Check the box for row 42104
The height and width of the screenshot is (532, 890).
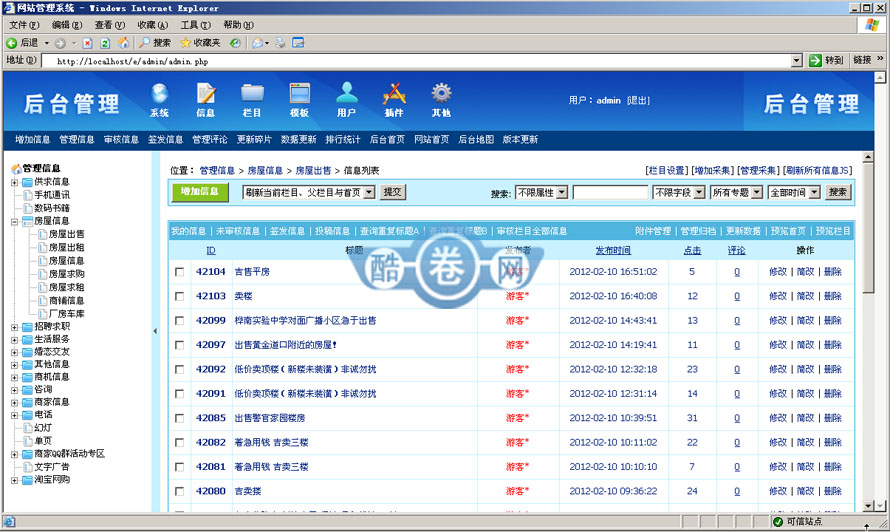point(179,272)
